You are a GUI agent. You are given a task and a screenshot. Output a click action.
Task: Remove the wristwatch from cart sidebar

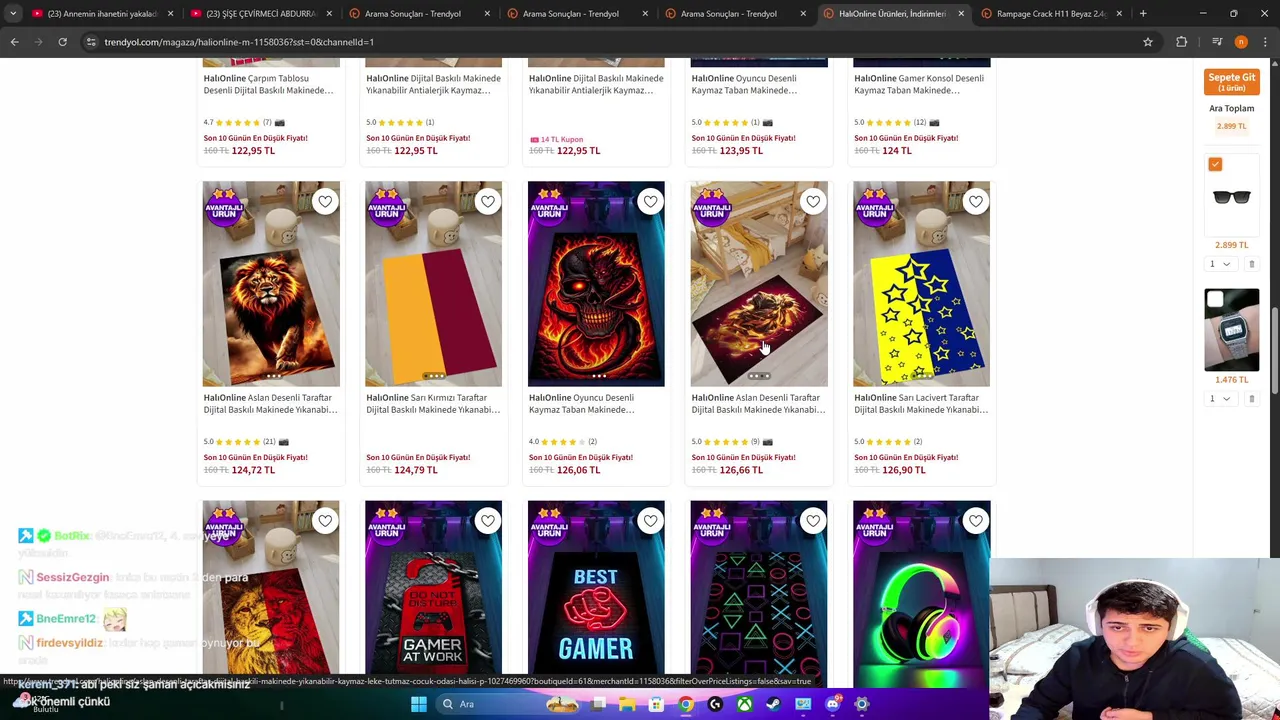[x=1251, y=399]
